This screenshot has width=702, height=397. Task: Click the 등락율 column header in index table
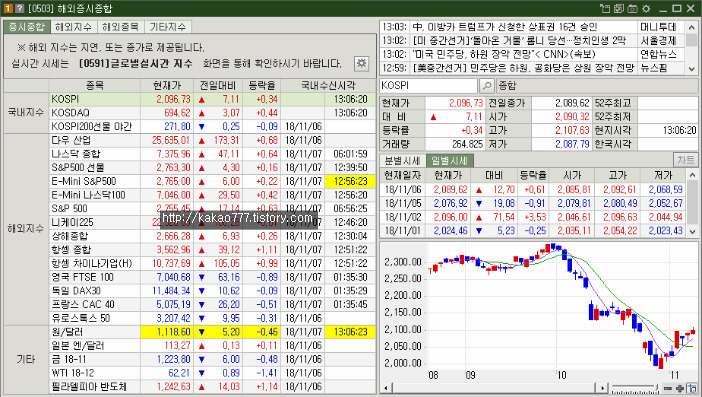pyautogui.click(x=261, y=85)
